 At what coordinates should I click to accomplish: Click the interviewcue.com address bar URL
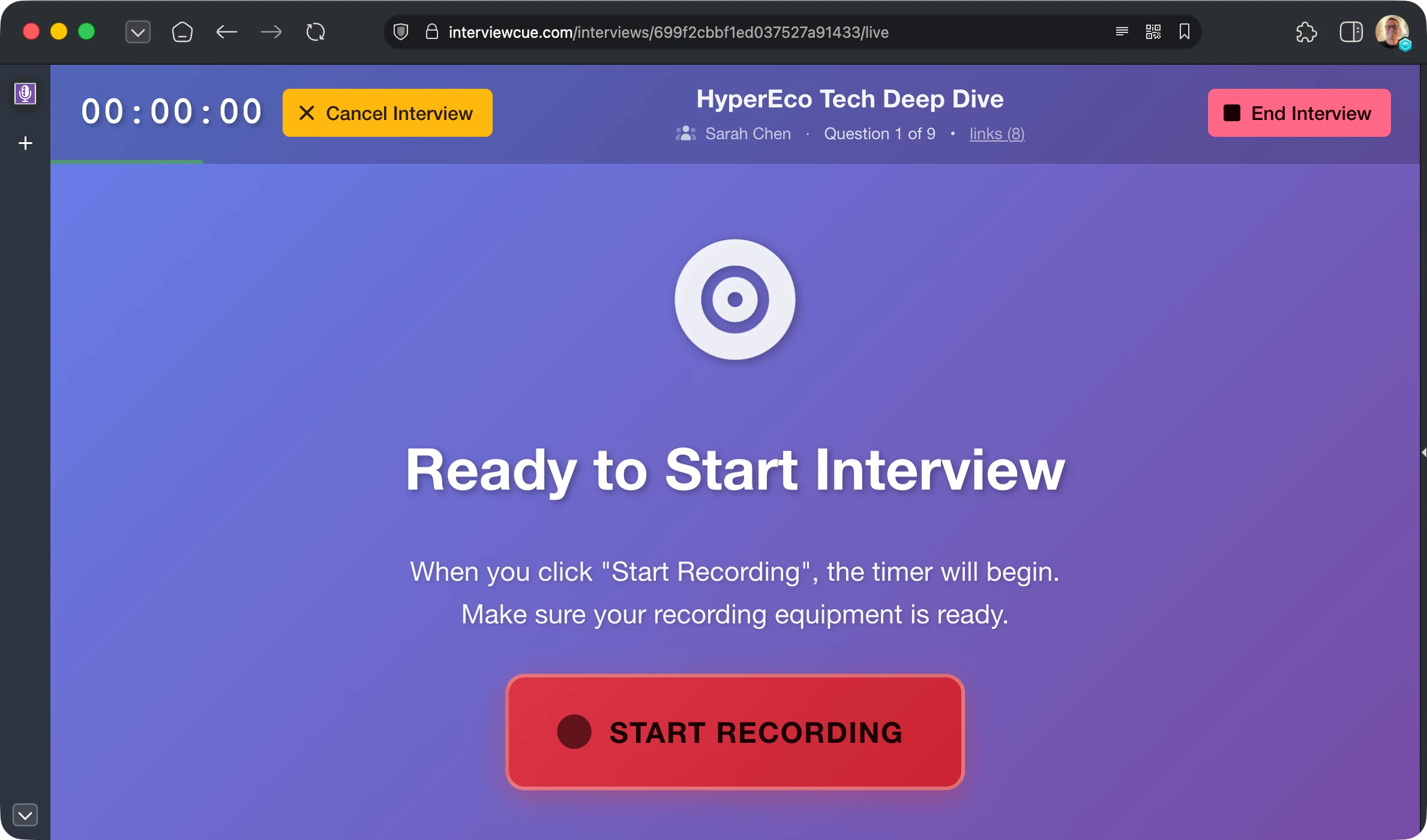[x=668, y=32]
